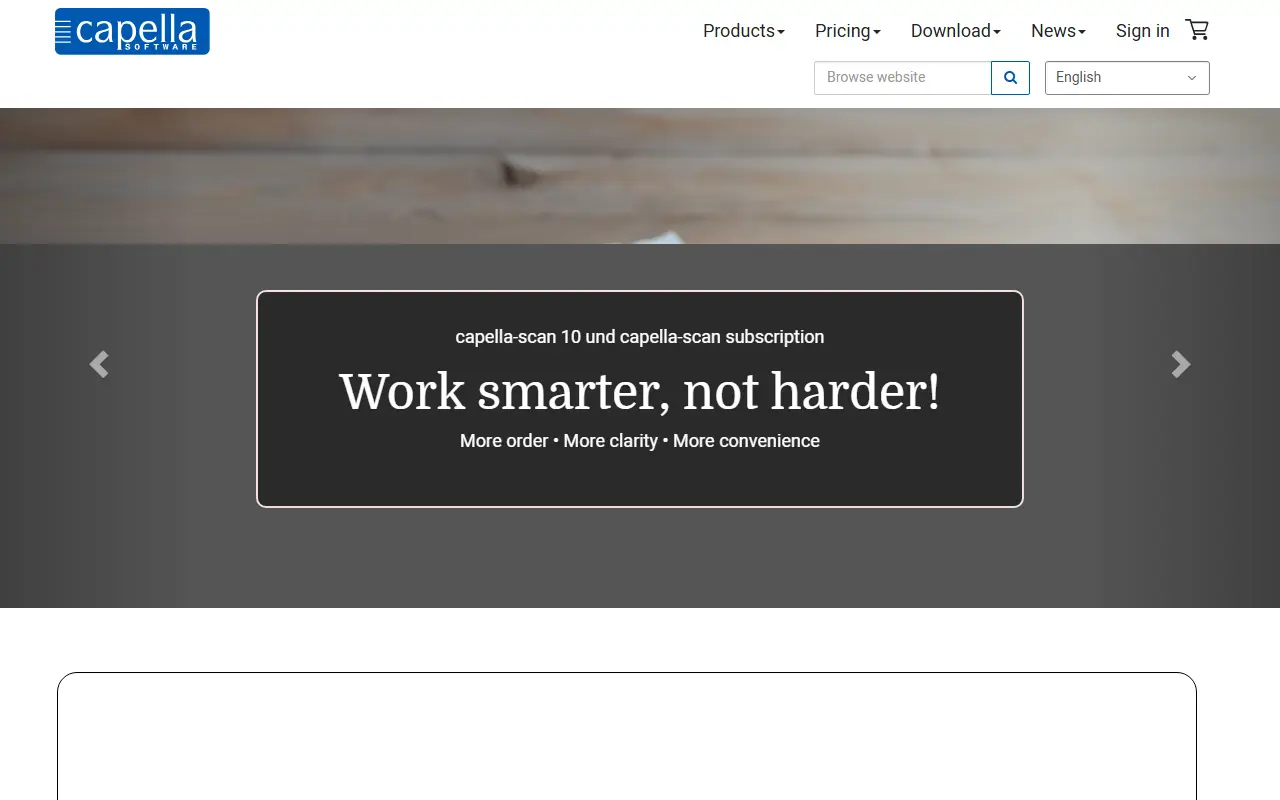The height and width of the screenshot is (800, 1280).
Task: Click the capella-scan 10 subscription subtitle
Action: coord(640,337)
